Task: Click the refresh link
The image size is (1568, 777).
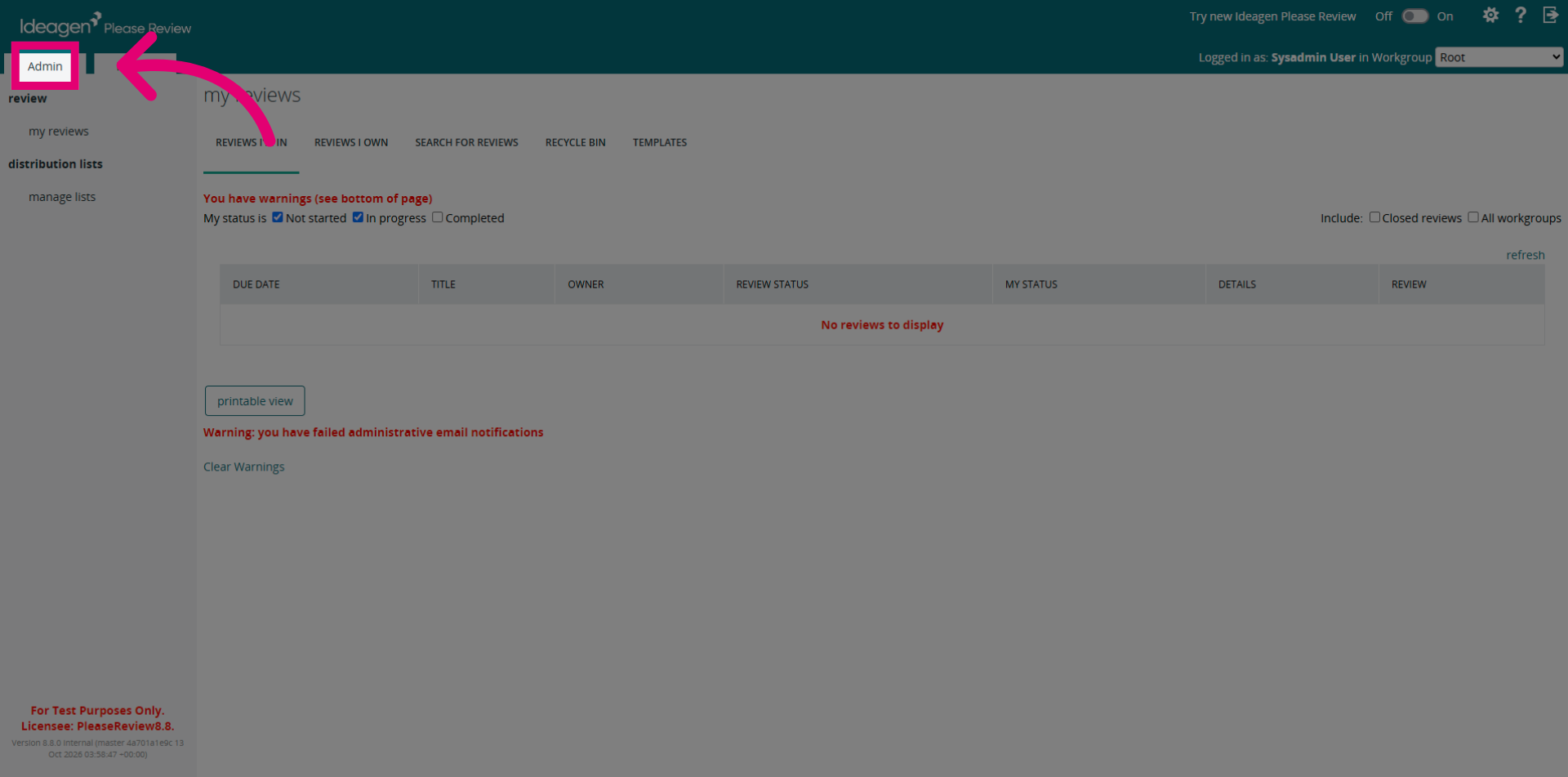Action: [1526, 255]
